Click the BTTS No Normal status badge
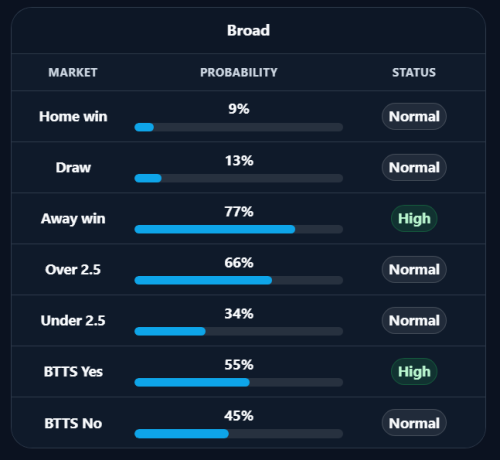 point(414,423)
